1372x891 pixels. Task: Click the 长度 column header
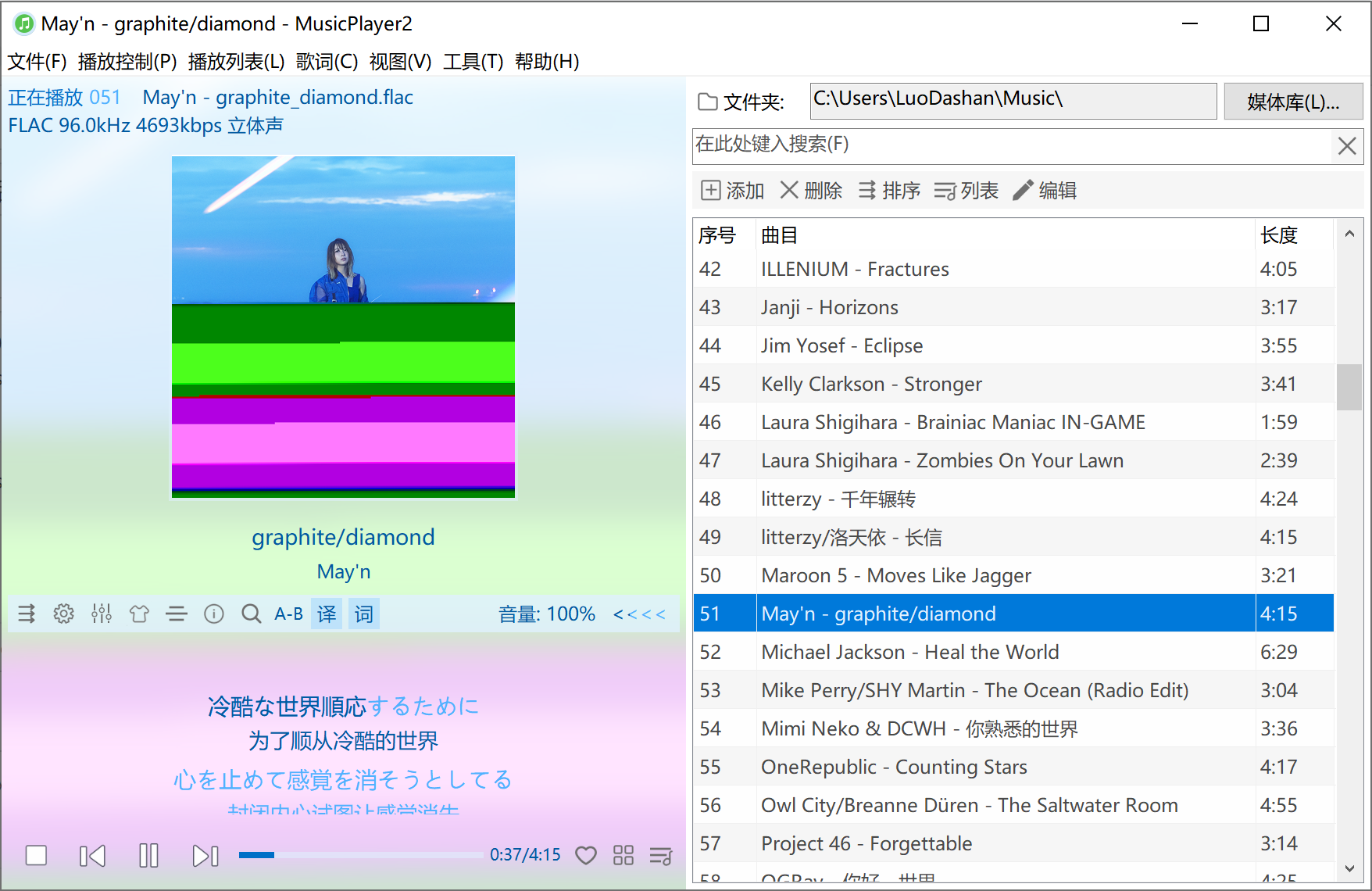[x=1294, y=234]
